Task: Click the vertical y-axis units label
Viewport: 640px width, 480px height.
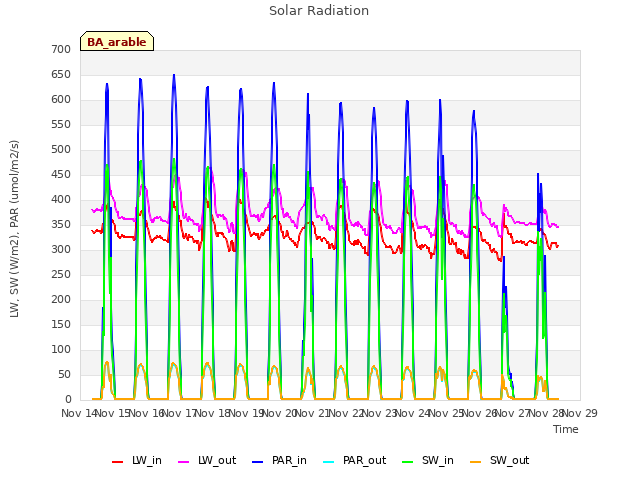Action: [x=14, y=229]
